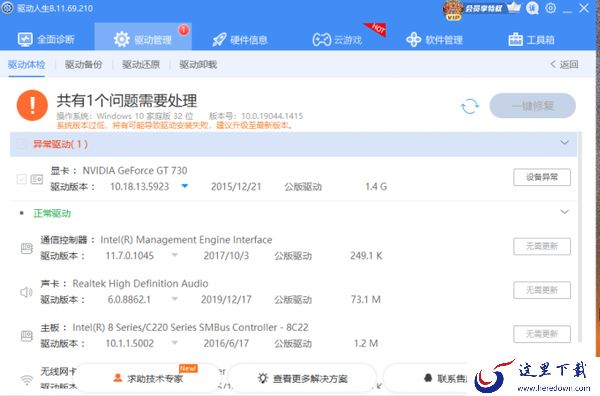Click the text NVIDIA GeForce GT 730
Screen dimensions: 600x396
pos(135,171)
